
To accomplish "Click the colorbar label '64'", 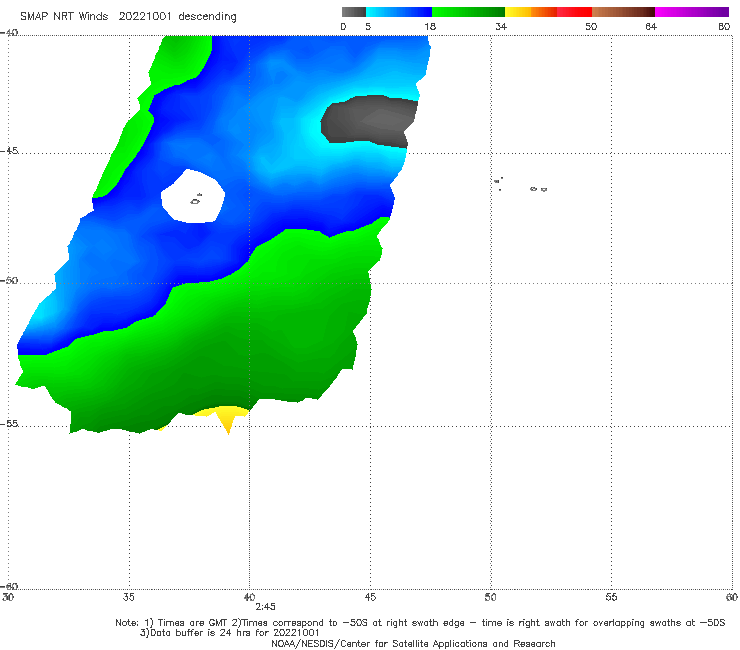I will coord(651,26).
